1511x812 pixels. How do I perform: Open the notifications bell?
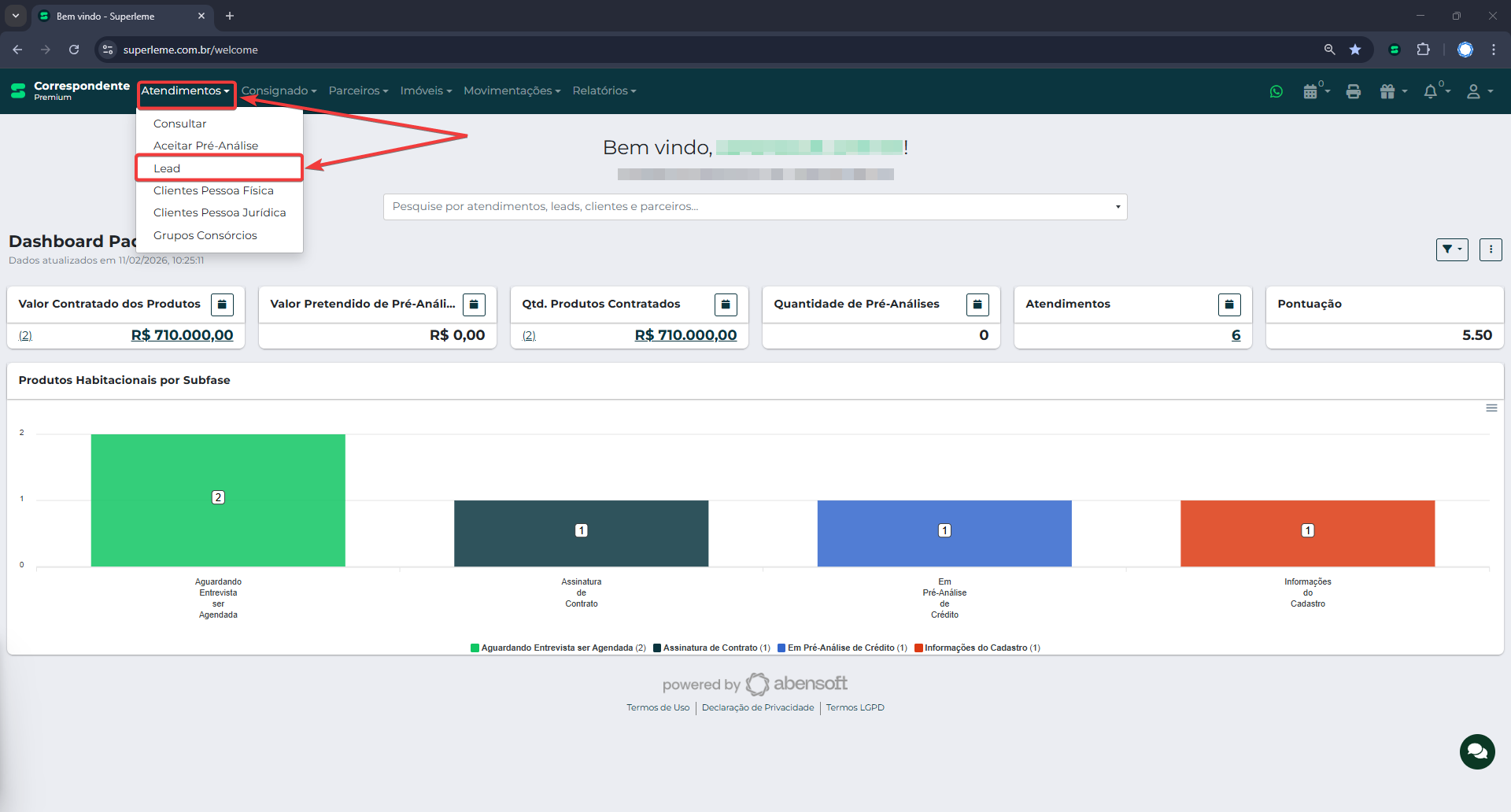(x=1435, y=91)
